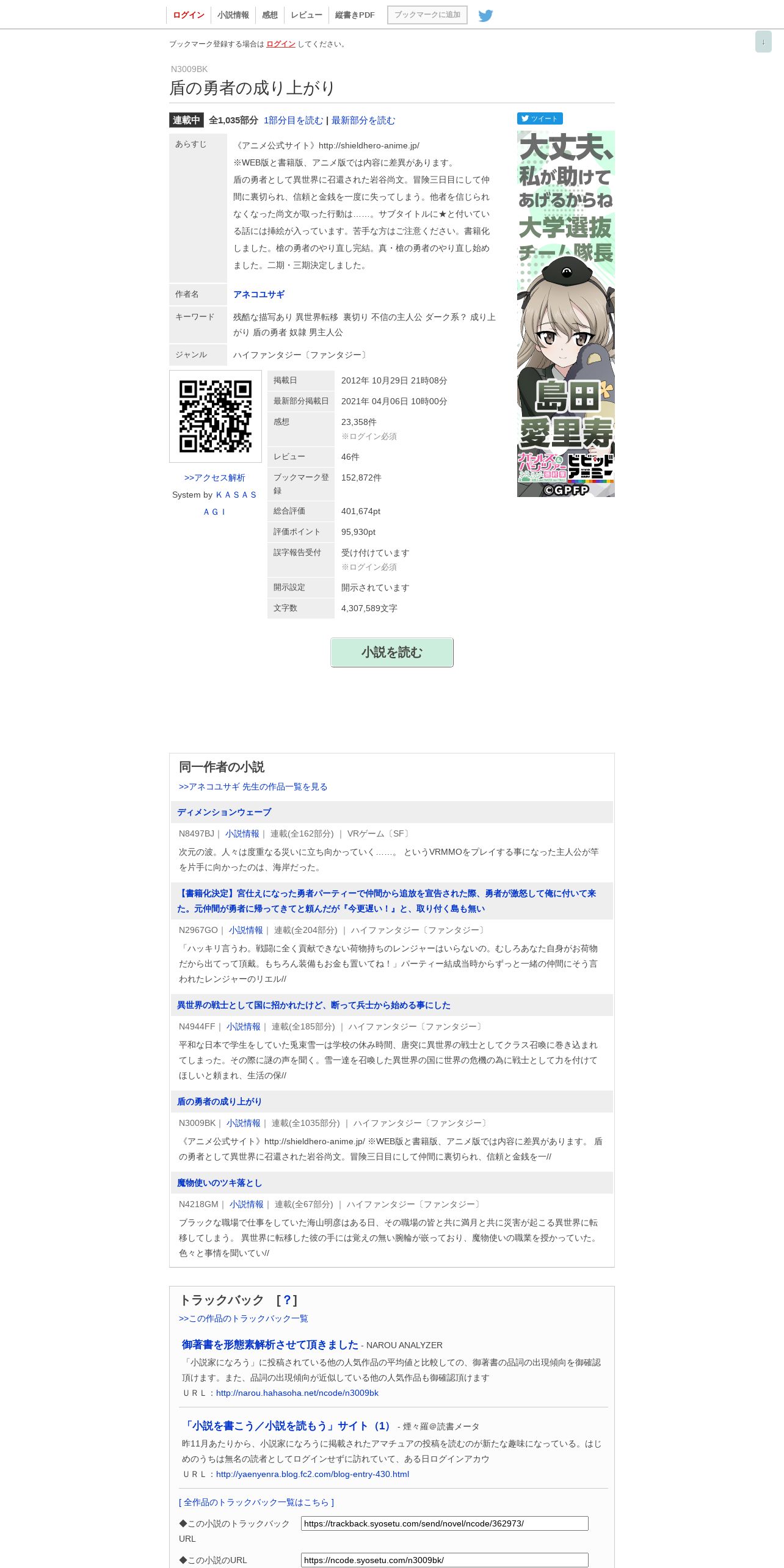Click the trackback URL input field
784x1568 pixels.
pos(445,1523)
